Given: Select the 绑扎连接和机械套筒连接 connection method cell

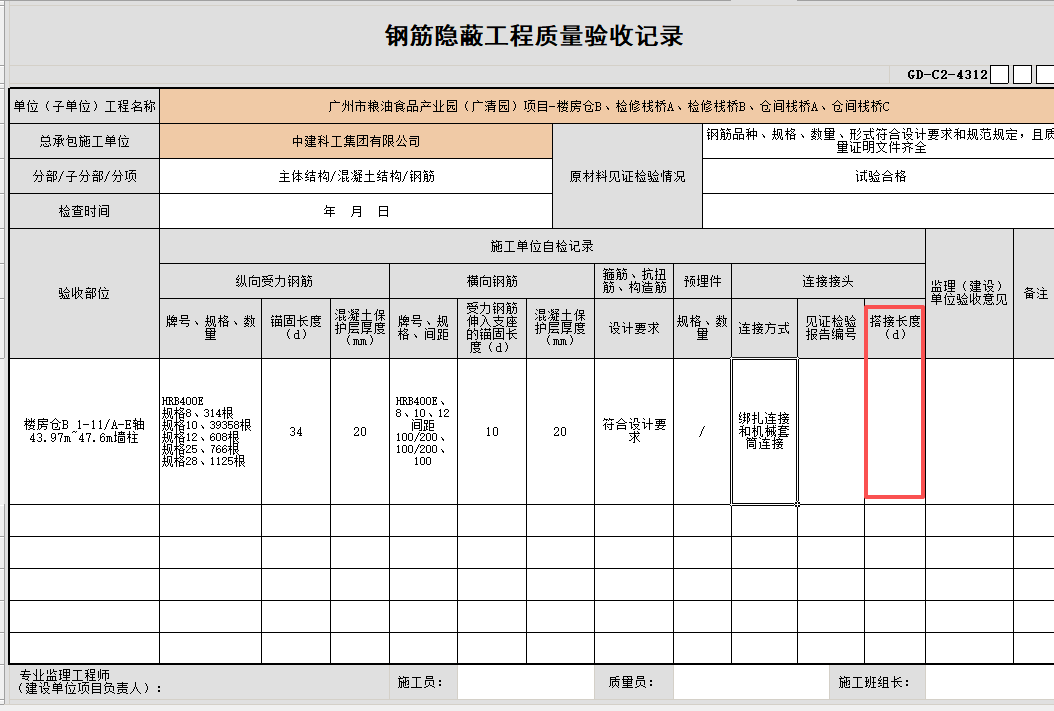Looking at the screenshot, I should (x=764, y=431).
